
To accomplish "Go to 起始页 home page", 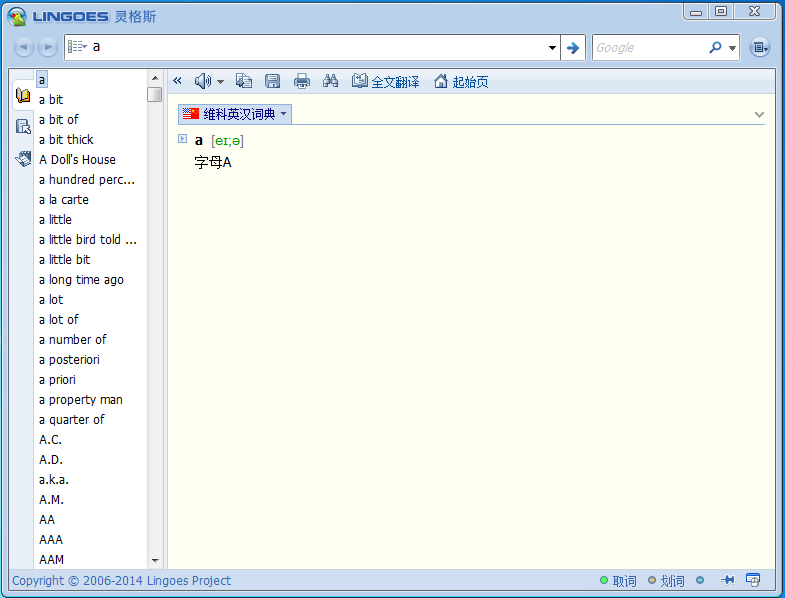I will click(x=461, y=82).
